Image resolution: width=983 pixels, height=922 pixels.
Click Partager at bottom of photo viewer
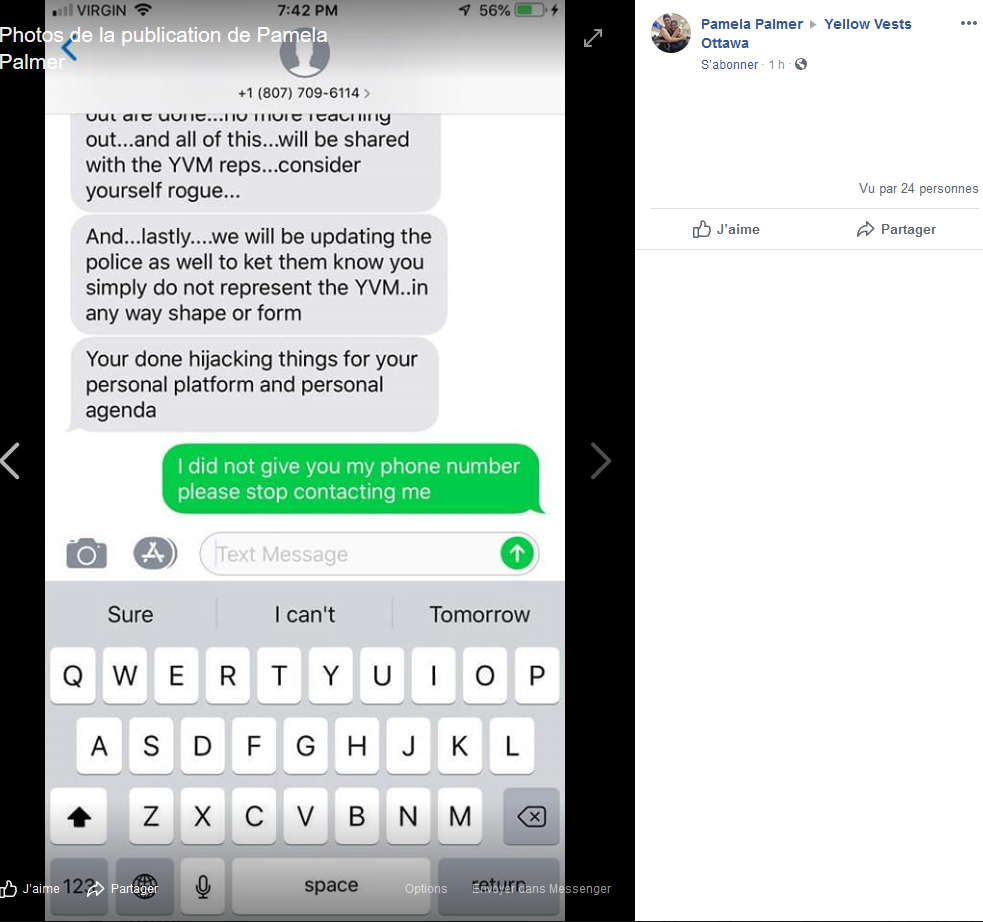point(123,888)
